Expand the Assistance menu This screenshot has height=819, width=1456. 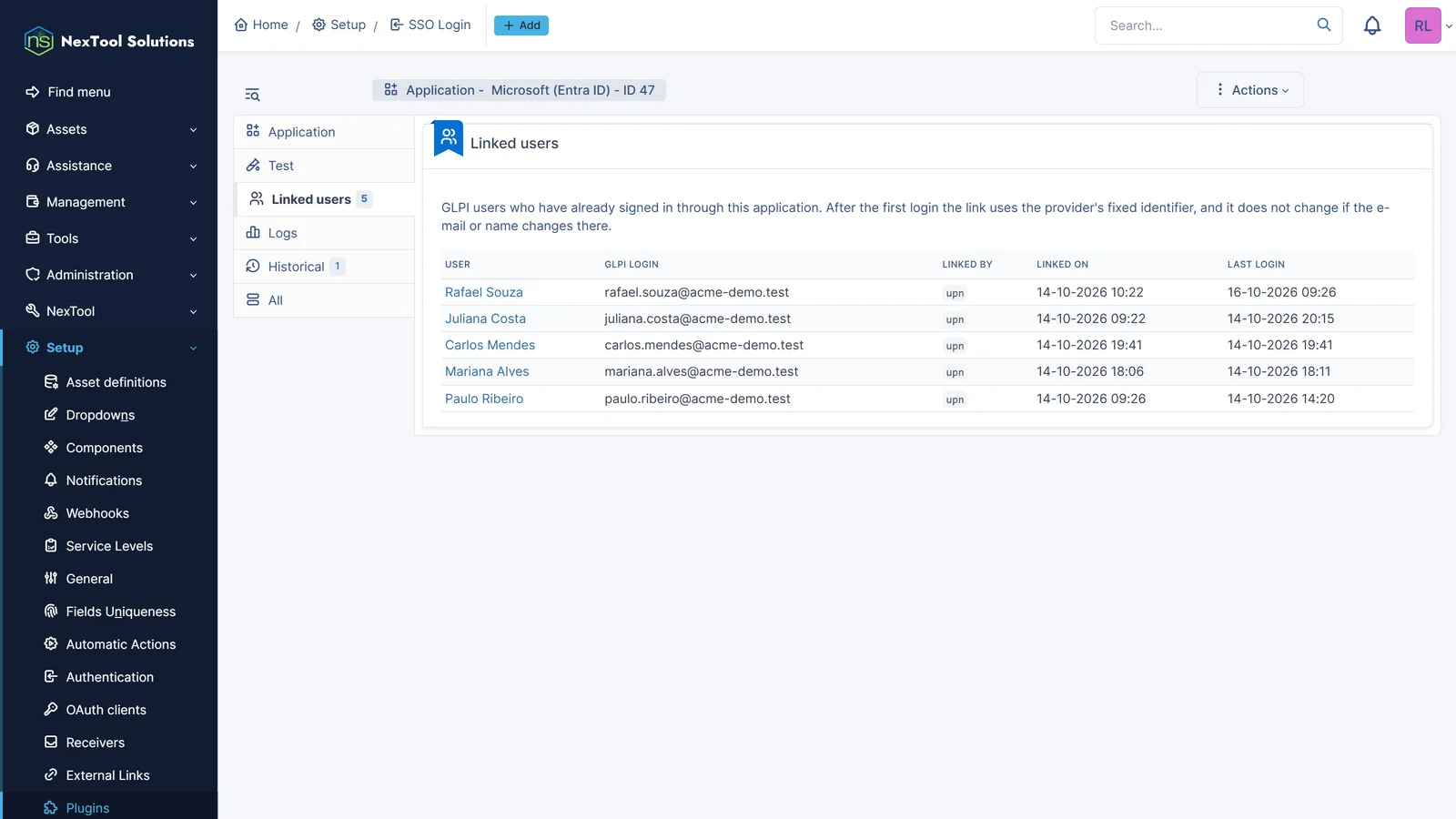click(109, 166)
